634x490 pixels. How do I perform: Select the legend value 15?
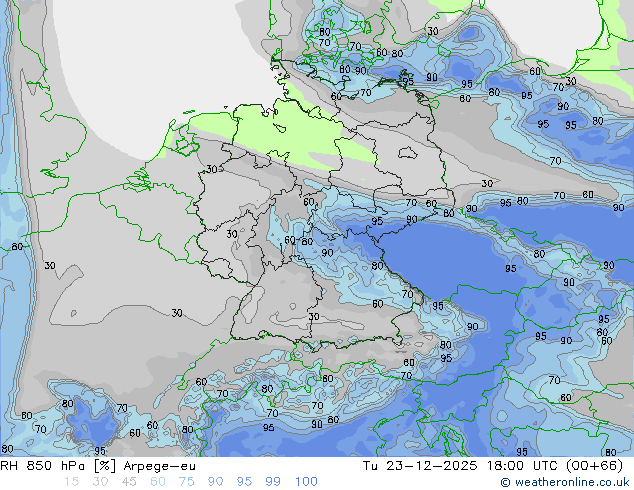pos(71,482)
